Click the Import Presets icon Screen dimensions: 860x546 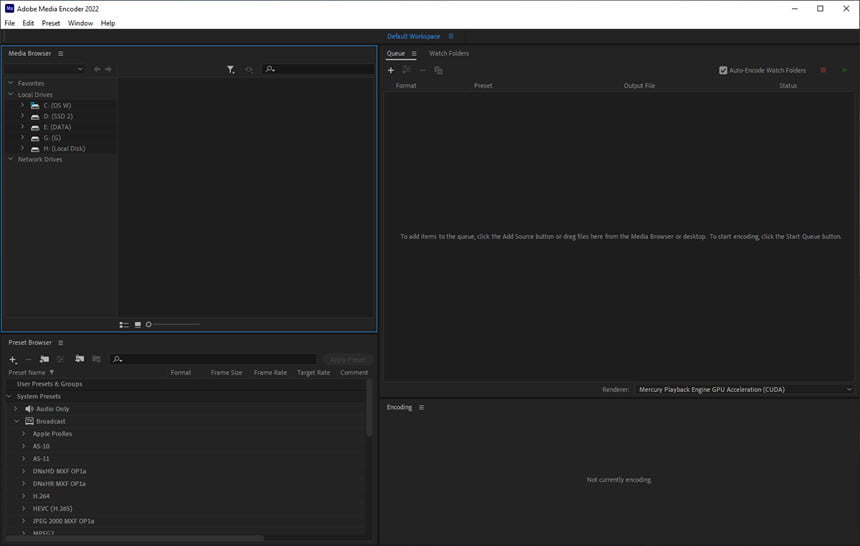click(80, 359)
